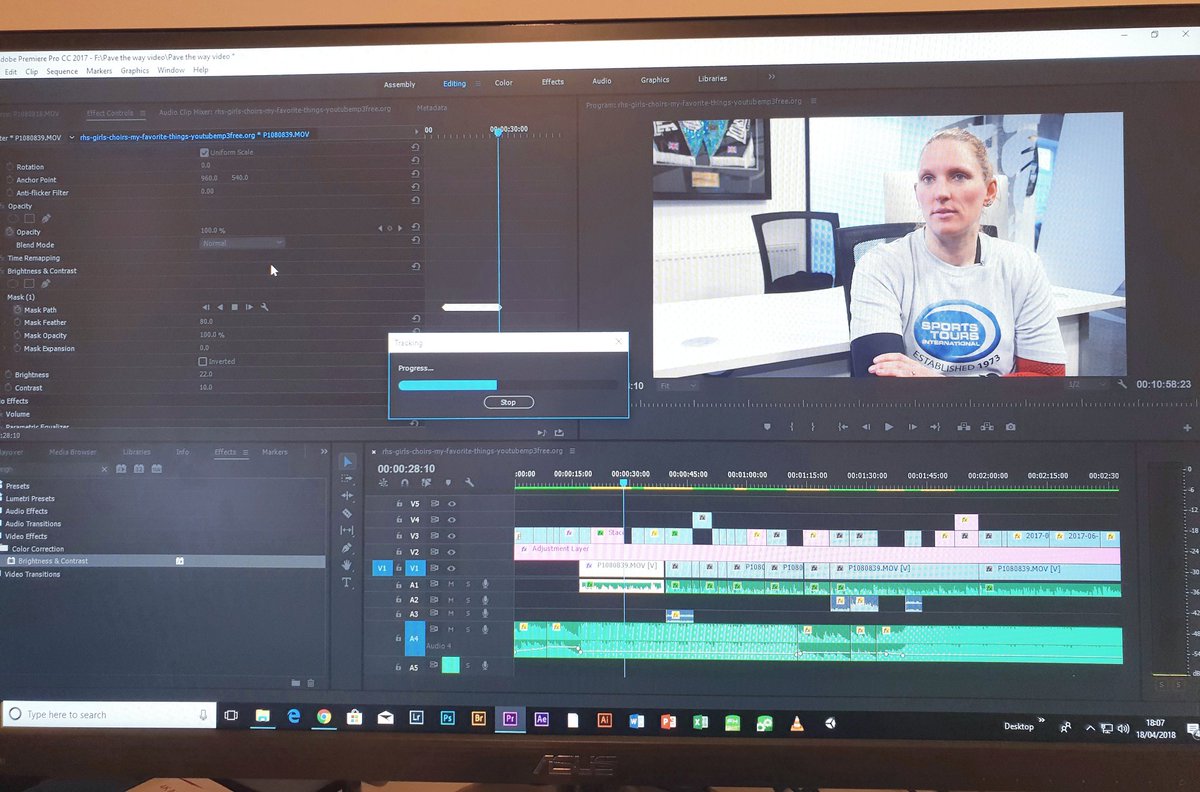Toggle timeline Snap magnet icon
The image size is (1200, 792).
click(x=404, y=482)
